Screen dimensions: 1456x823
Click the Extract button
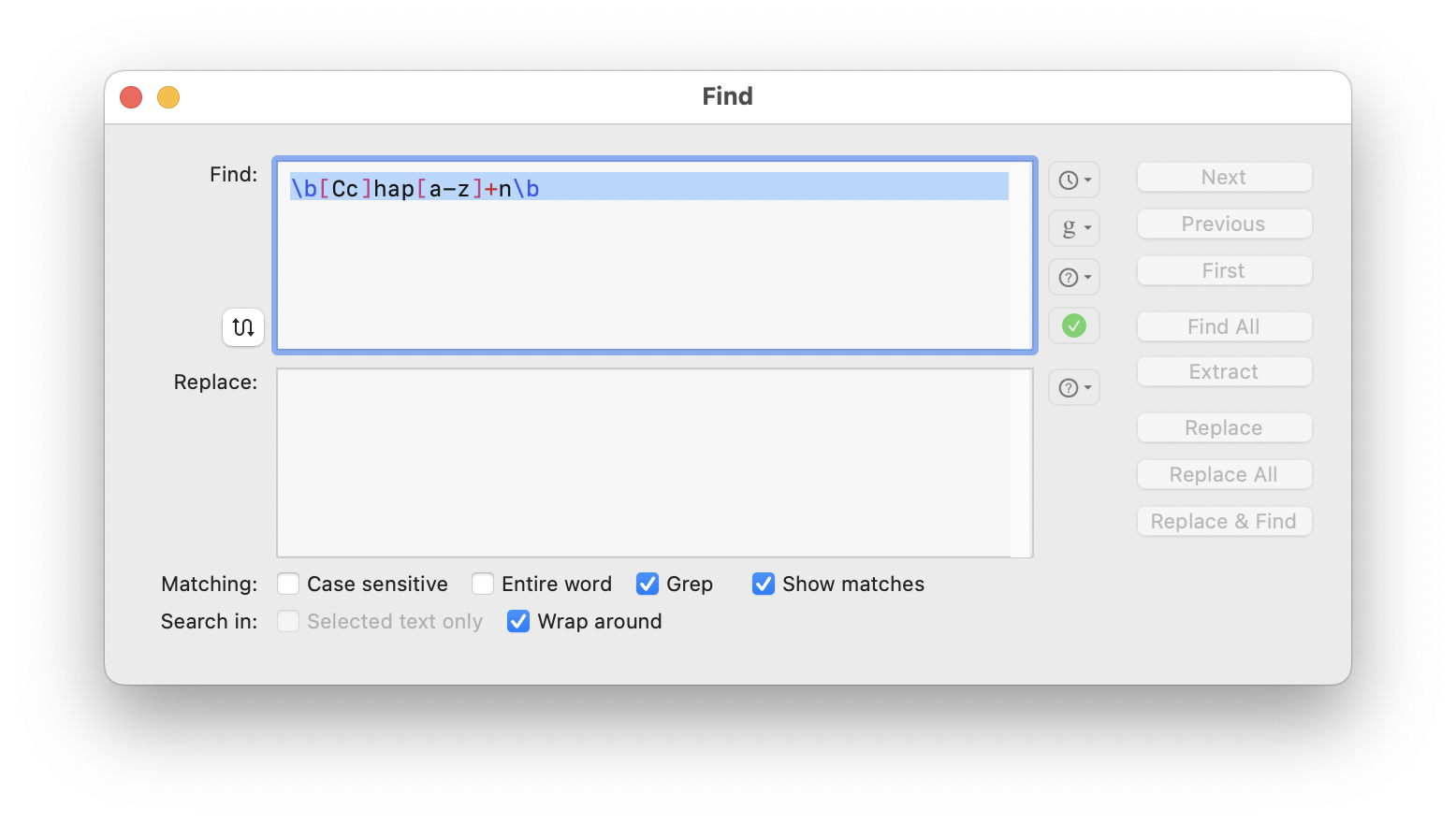click(x=1224, y=371)
